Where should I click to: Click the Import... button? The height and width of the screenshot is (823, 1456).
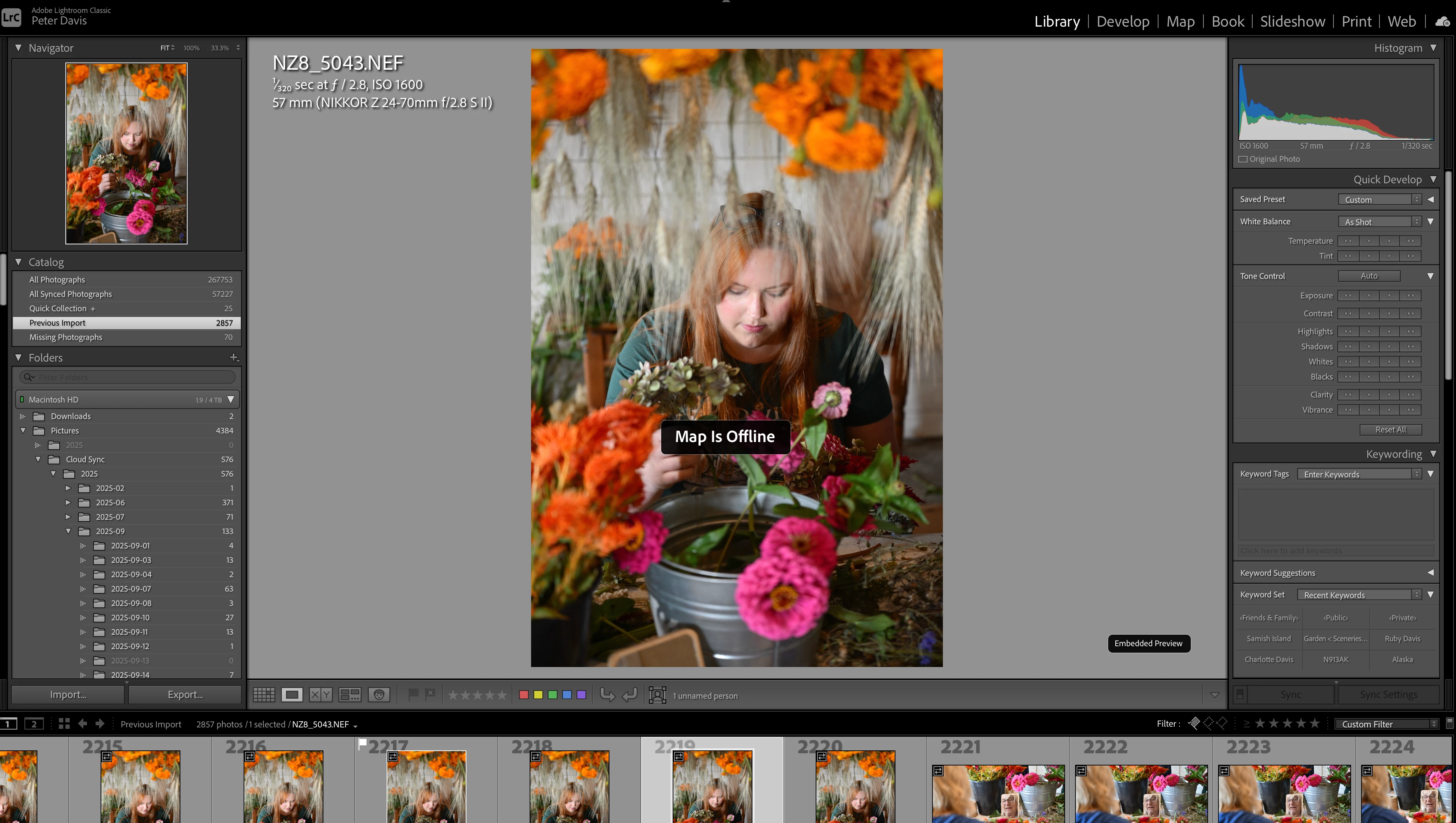[x=68, y=694]
